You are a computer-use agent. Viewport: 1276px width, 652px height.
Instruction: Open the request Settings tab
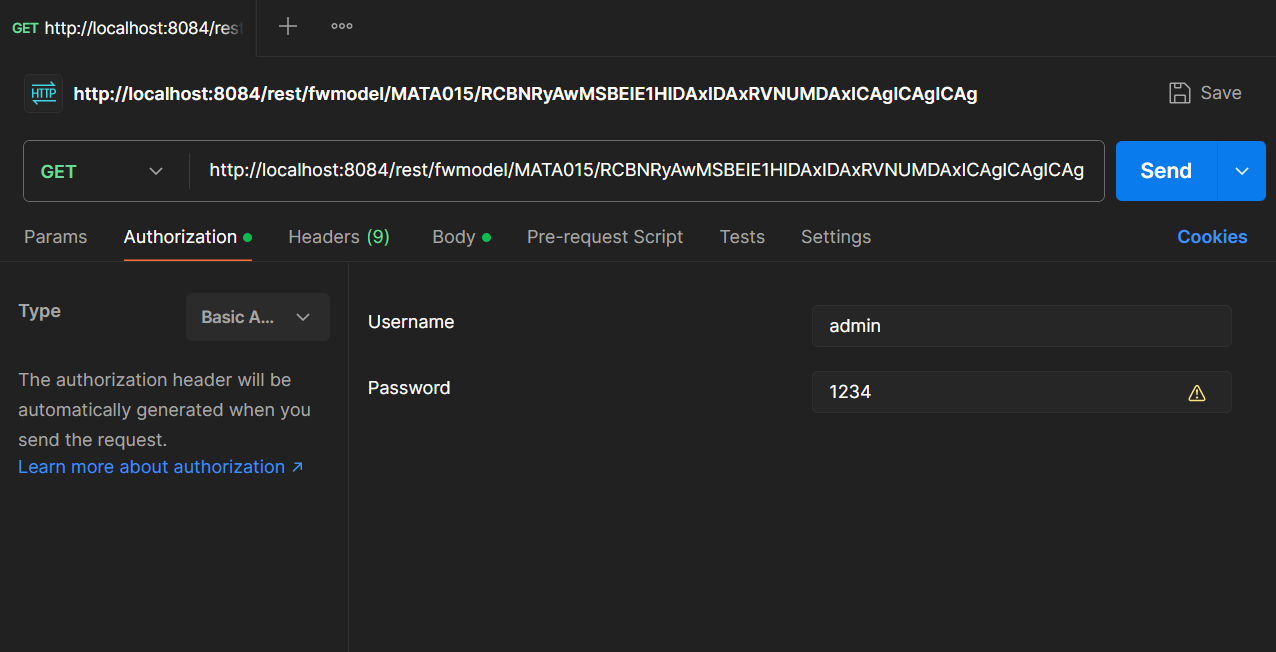tap(835, 237)
